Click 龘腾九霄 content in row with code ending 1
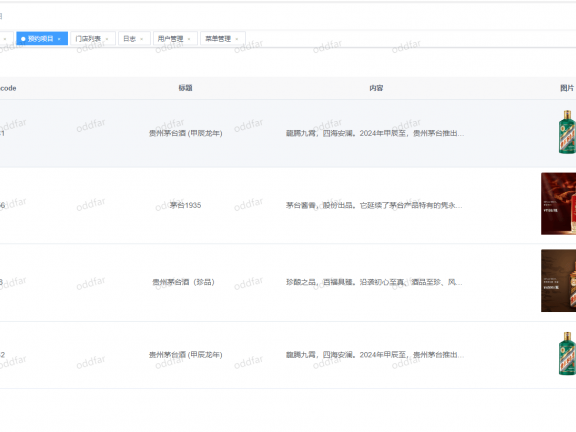The image size is (576, 432). click(375, 133)
